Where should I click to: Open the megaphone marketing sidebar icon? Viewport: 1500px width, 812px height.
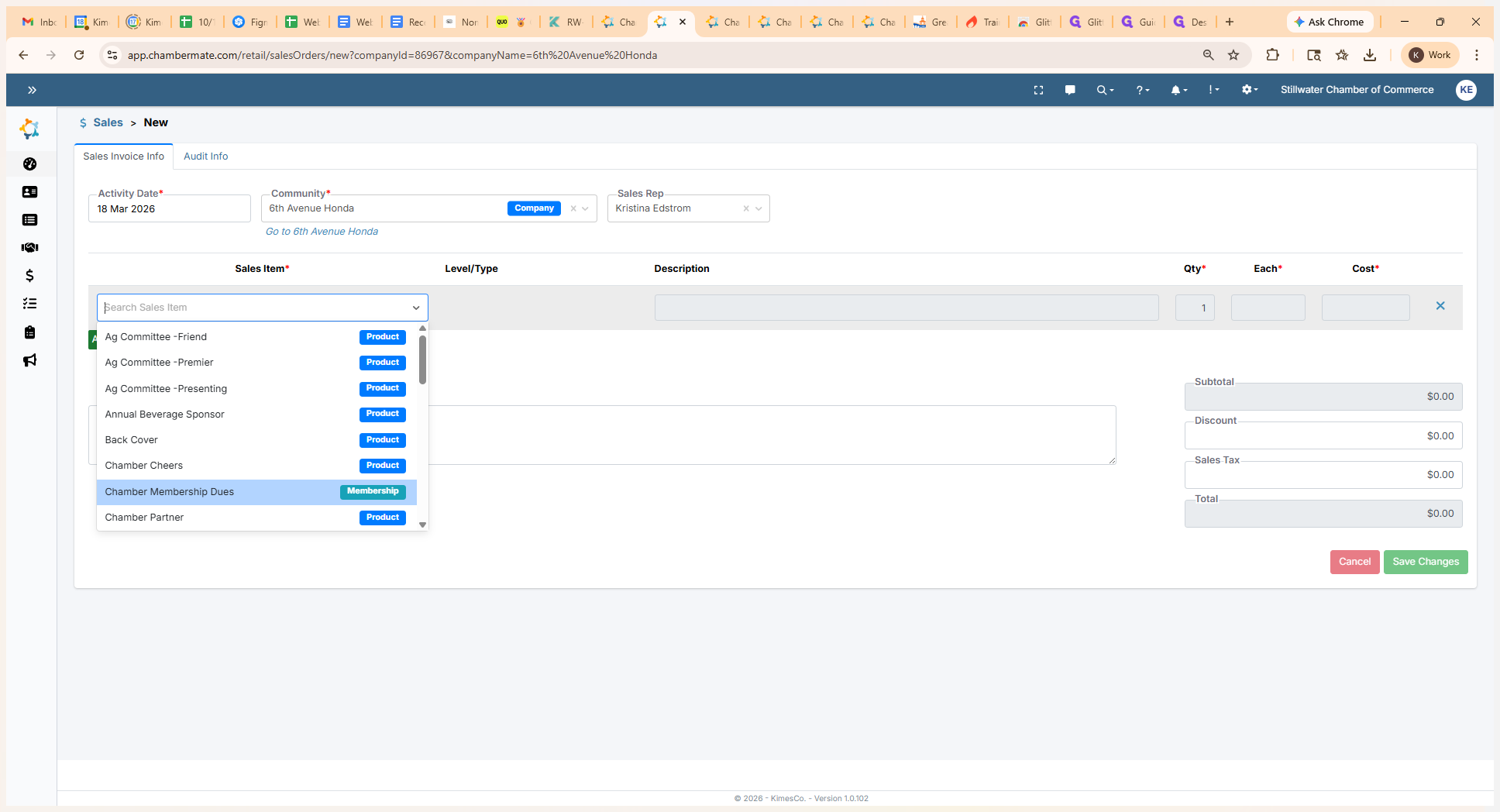29,360
